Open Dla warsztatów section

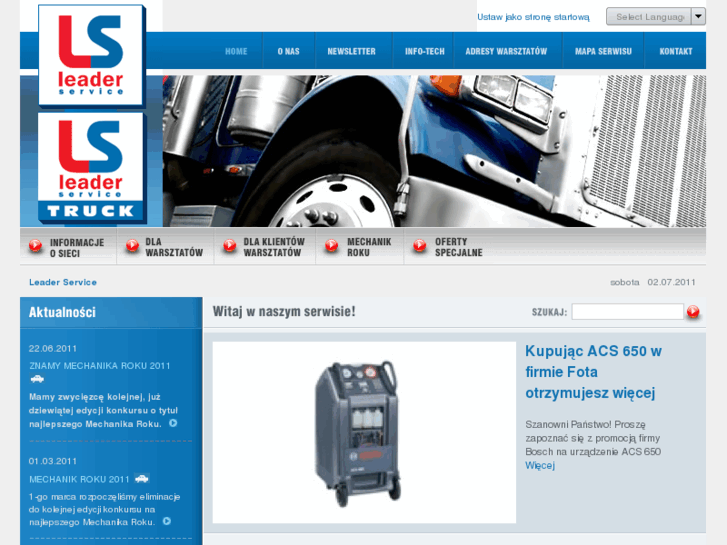(174, 247)
